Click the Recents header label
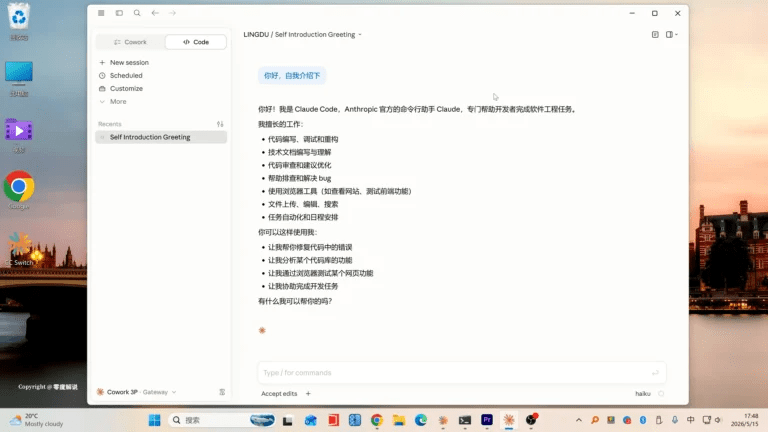The width and height of the screenshot is (768, 432). pyautogui.click(x=110, y=124)
